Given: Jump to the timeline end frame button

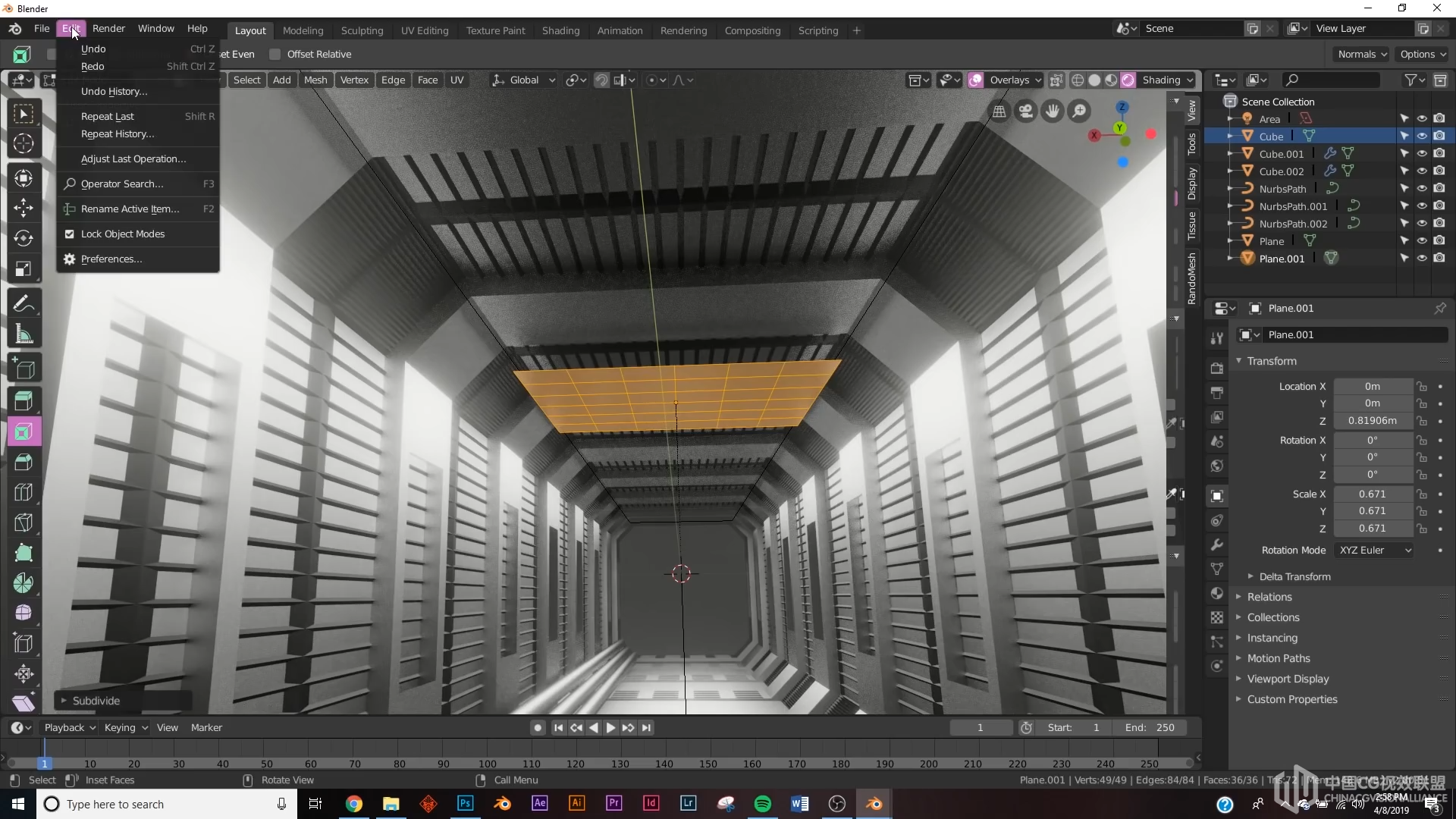Looking at the screenshot, I should coord(646,727).
